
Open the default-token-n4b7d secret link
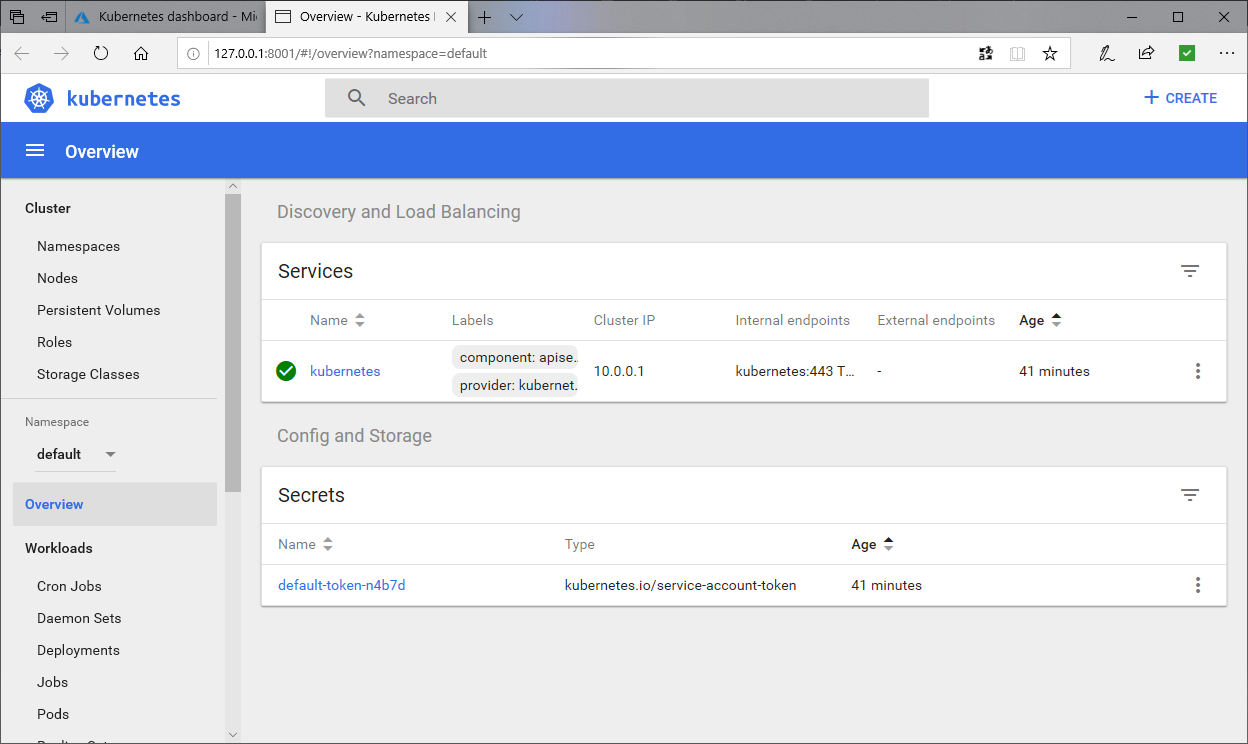point(342,585)
